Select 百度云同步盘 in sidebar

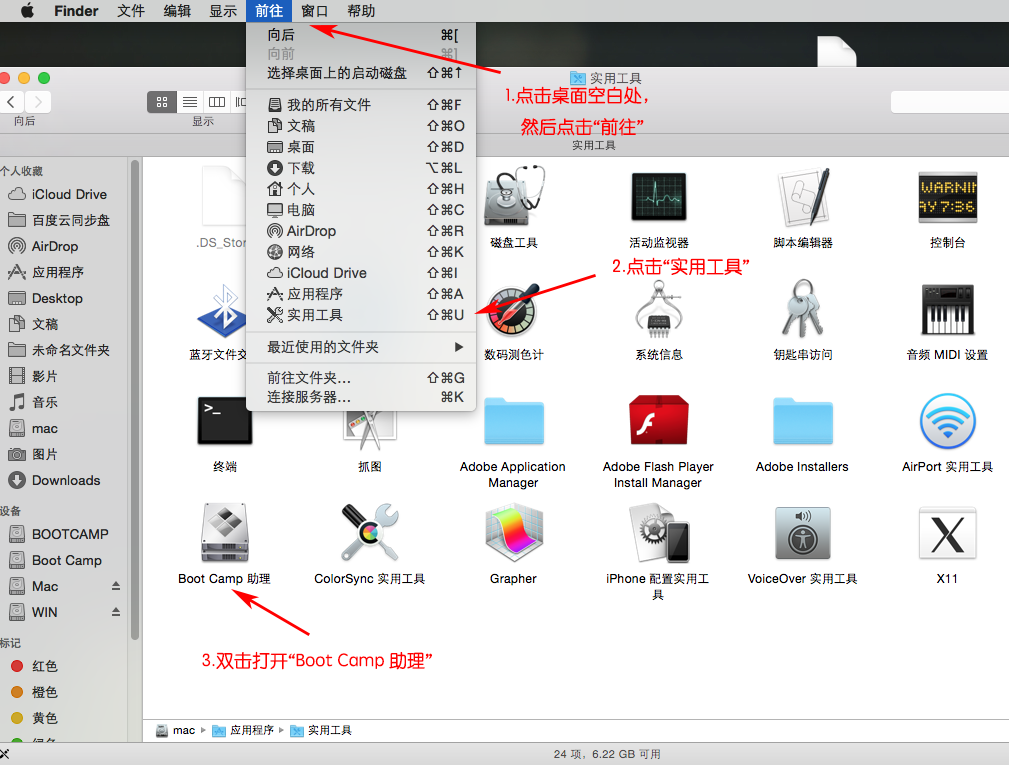pyautogui.click(x=64, y=220)
